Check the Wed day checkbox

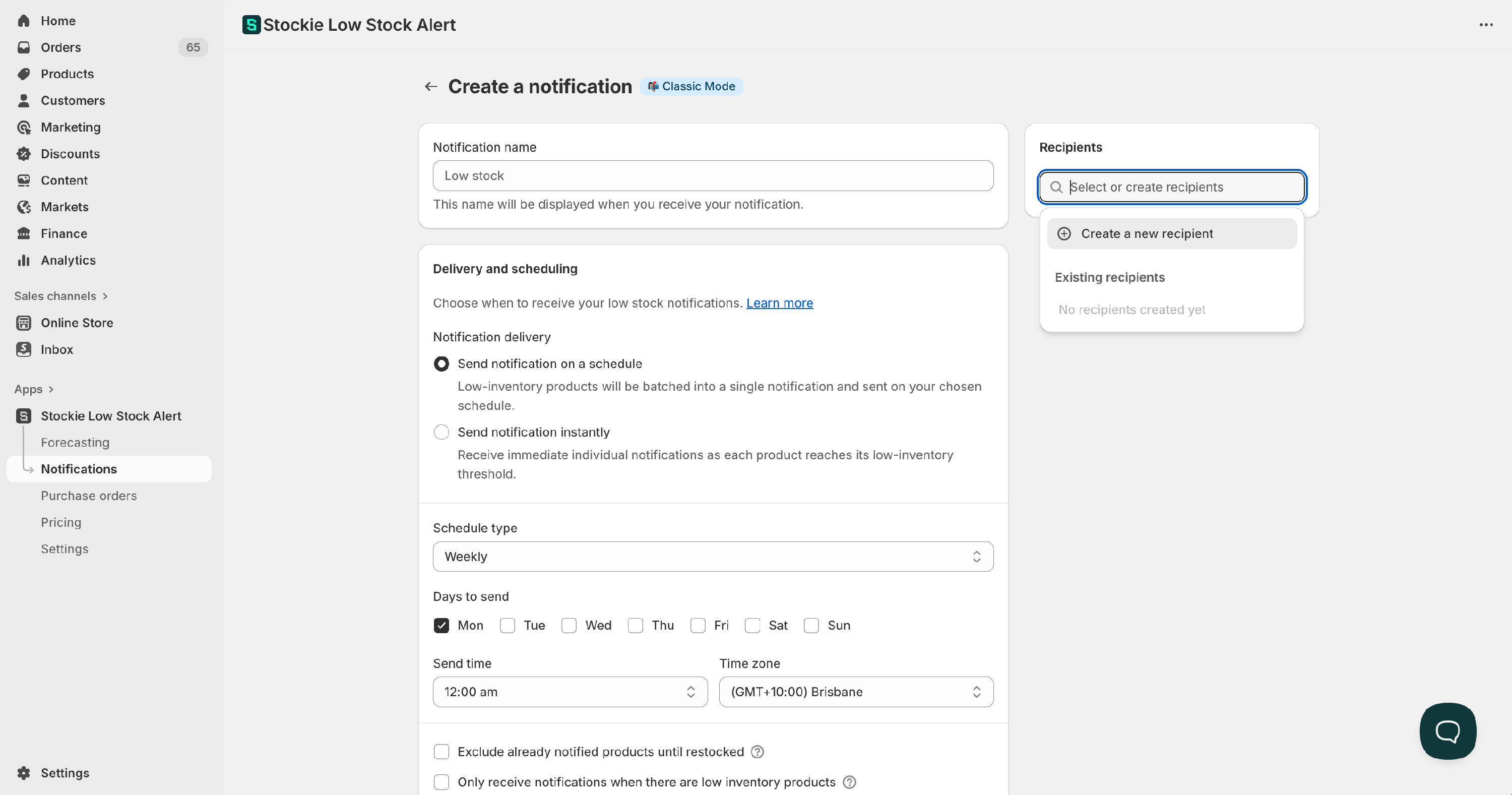[x=569, y=625]
